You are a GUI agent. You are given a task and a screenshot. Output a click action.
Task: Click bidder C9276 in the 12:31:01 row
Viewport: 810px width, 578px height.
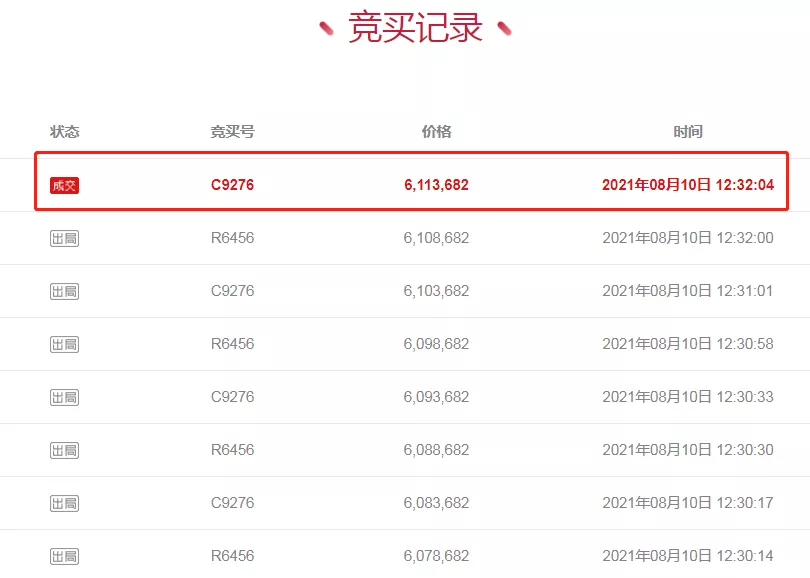pyautogui.click(x=232, y=291)
